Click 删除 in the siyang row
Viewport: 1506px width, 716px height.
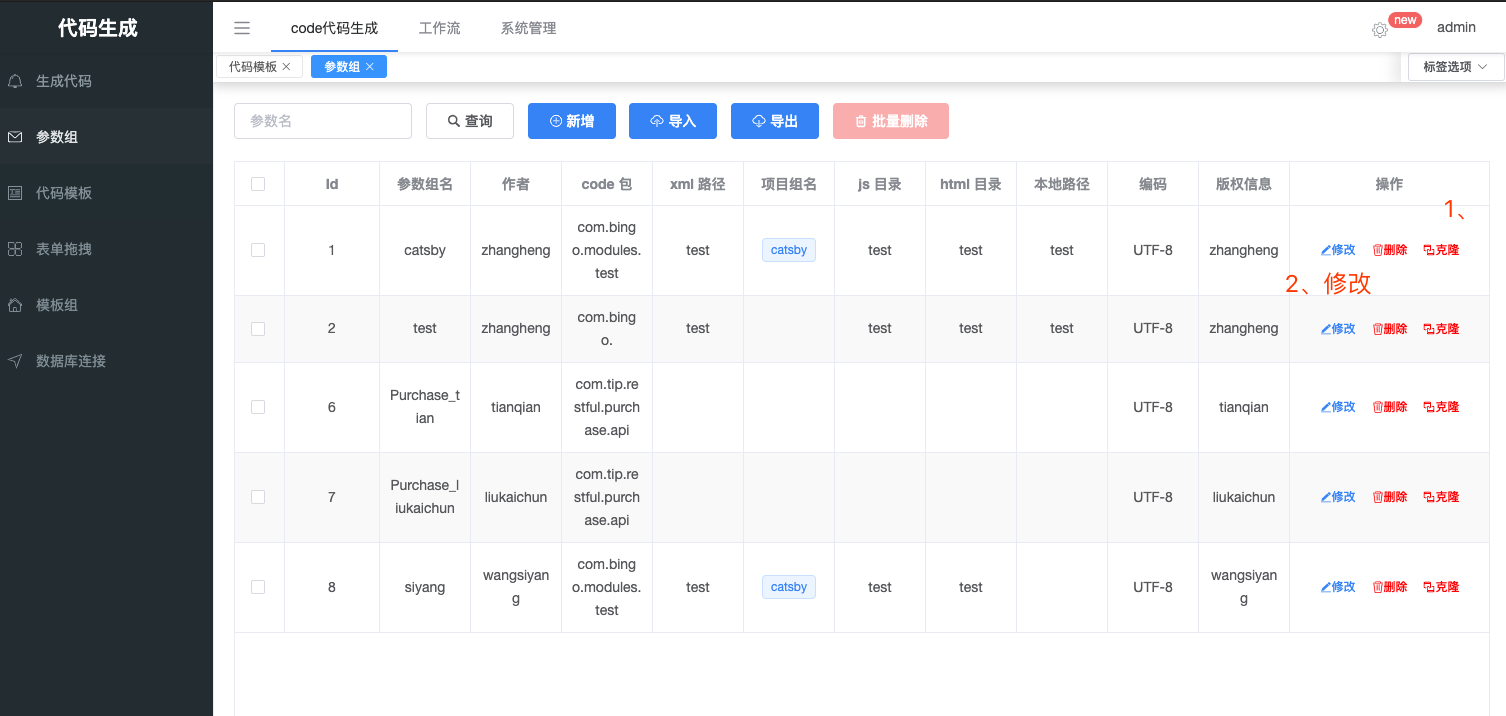point(1390,587)
